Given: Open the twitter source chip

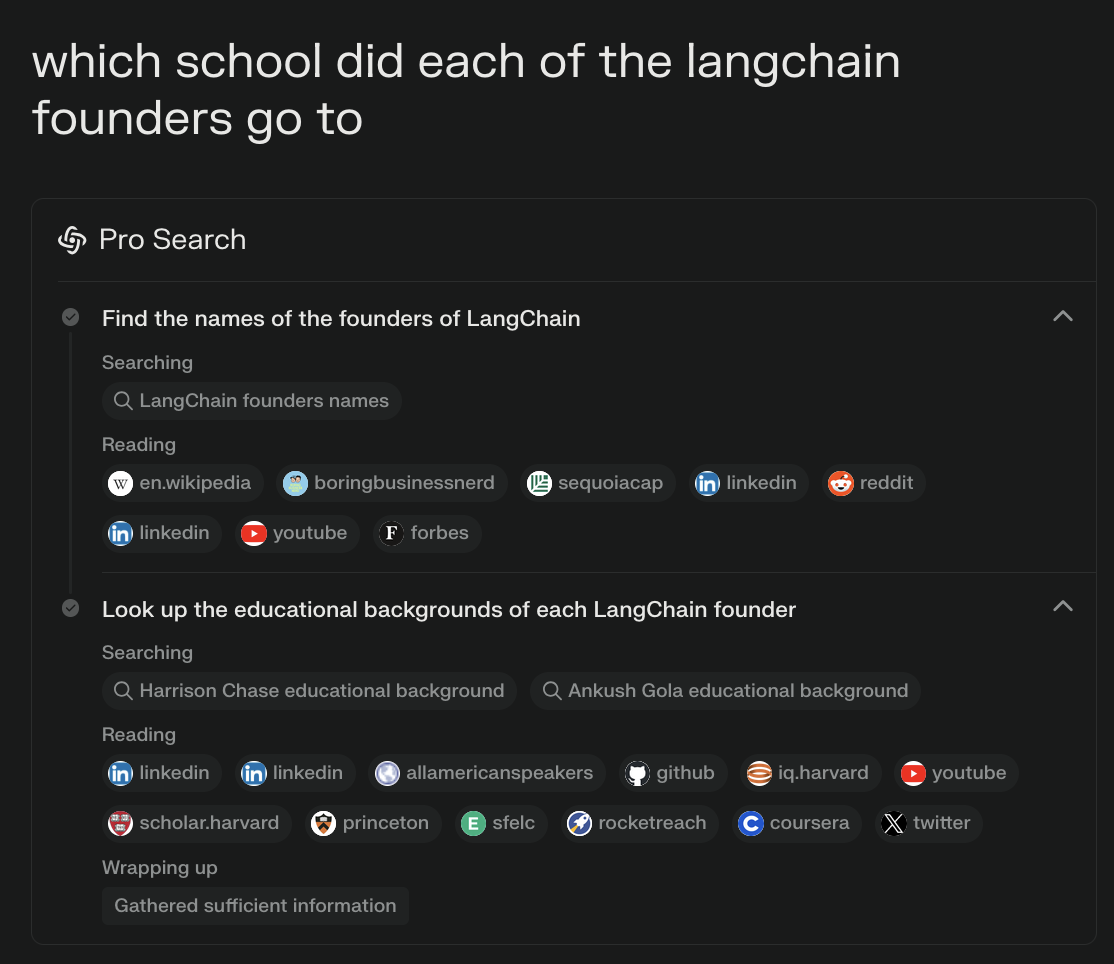Looking at the screenshot, I should tap(929, 823).
